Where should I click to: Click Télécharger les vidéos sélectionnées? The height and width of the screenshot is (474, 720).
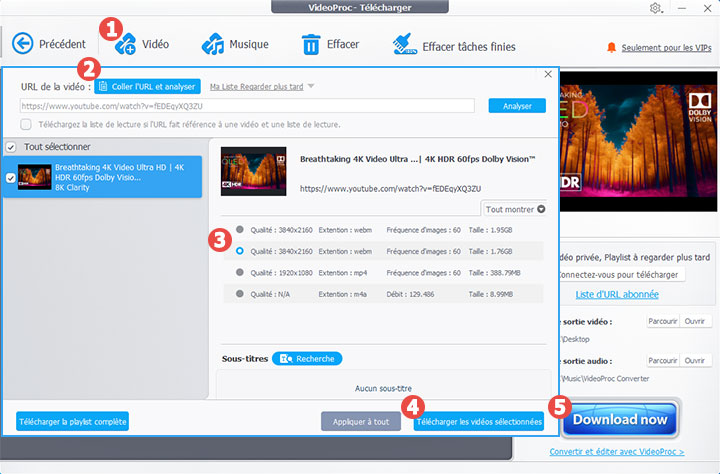tap(479, 422)
